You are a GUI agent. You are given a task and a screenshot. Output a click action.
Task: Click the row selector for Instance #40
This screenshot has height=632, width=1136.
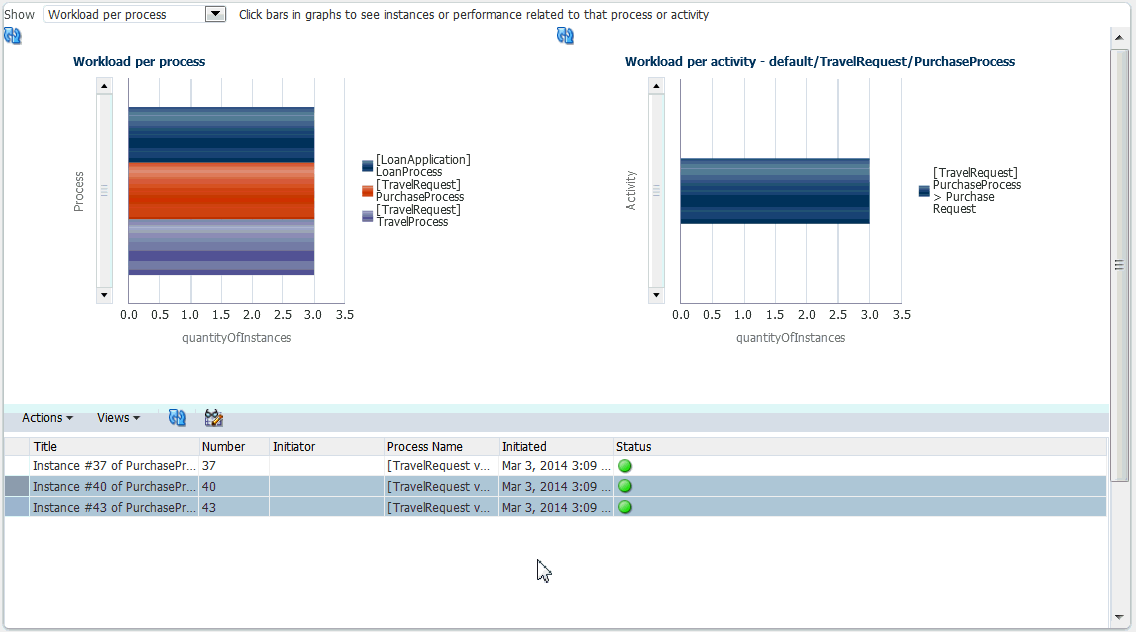coord(17,486)
